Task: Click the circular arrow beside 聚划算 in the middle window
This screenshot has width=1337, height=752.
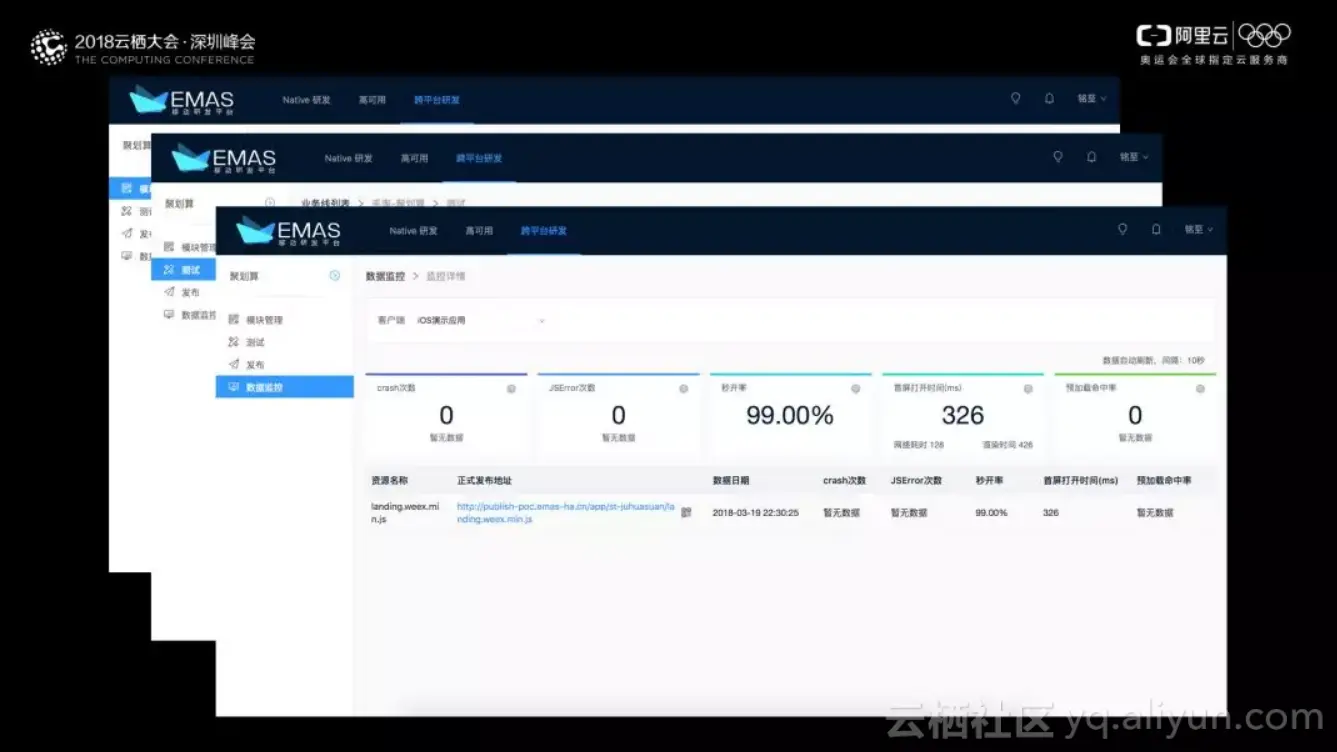Action: 270,203
